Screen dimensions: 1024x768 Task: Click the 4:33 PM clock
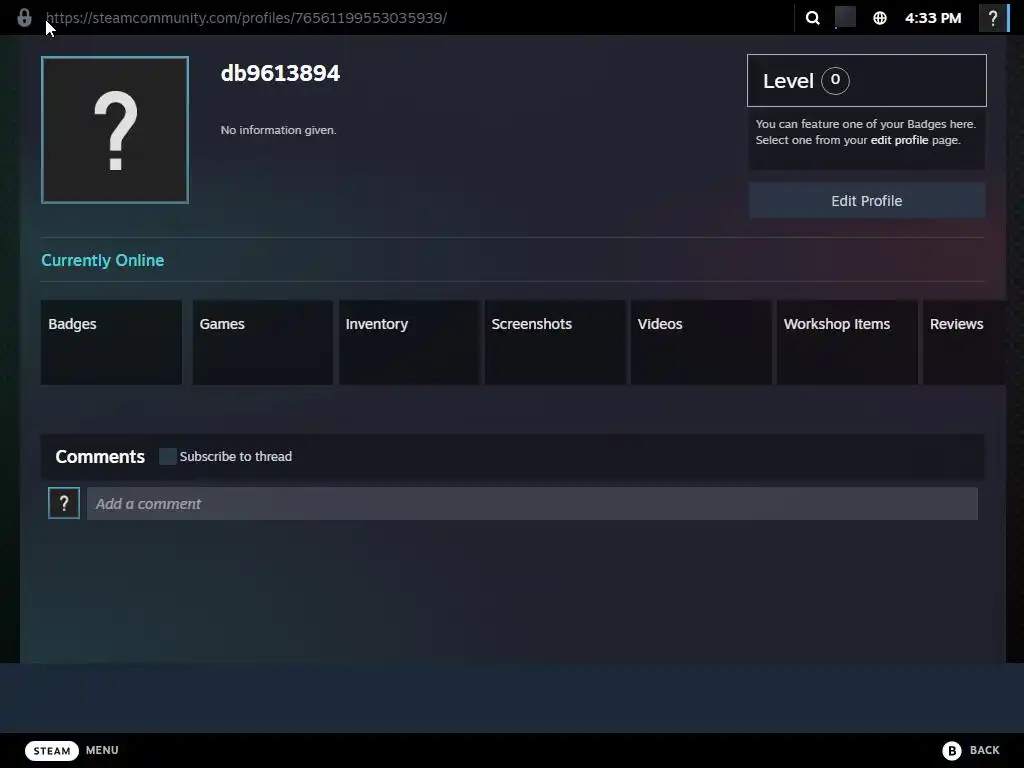coord(933,18)
